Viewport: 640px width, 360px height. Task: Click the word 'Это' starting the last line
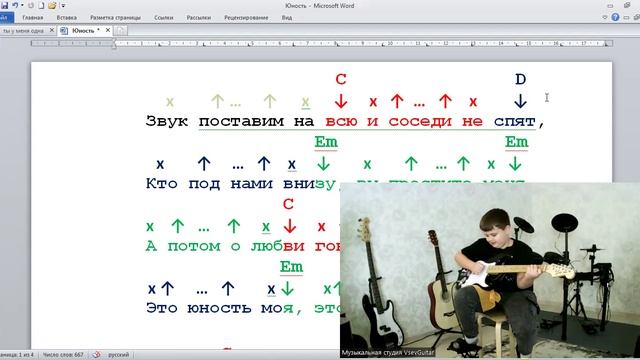162,308
